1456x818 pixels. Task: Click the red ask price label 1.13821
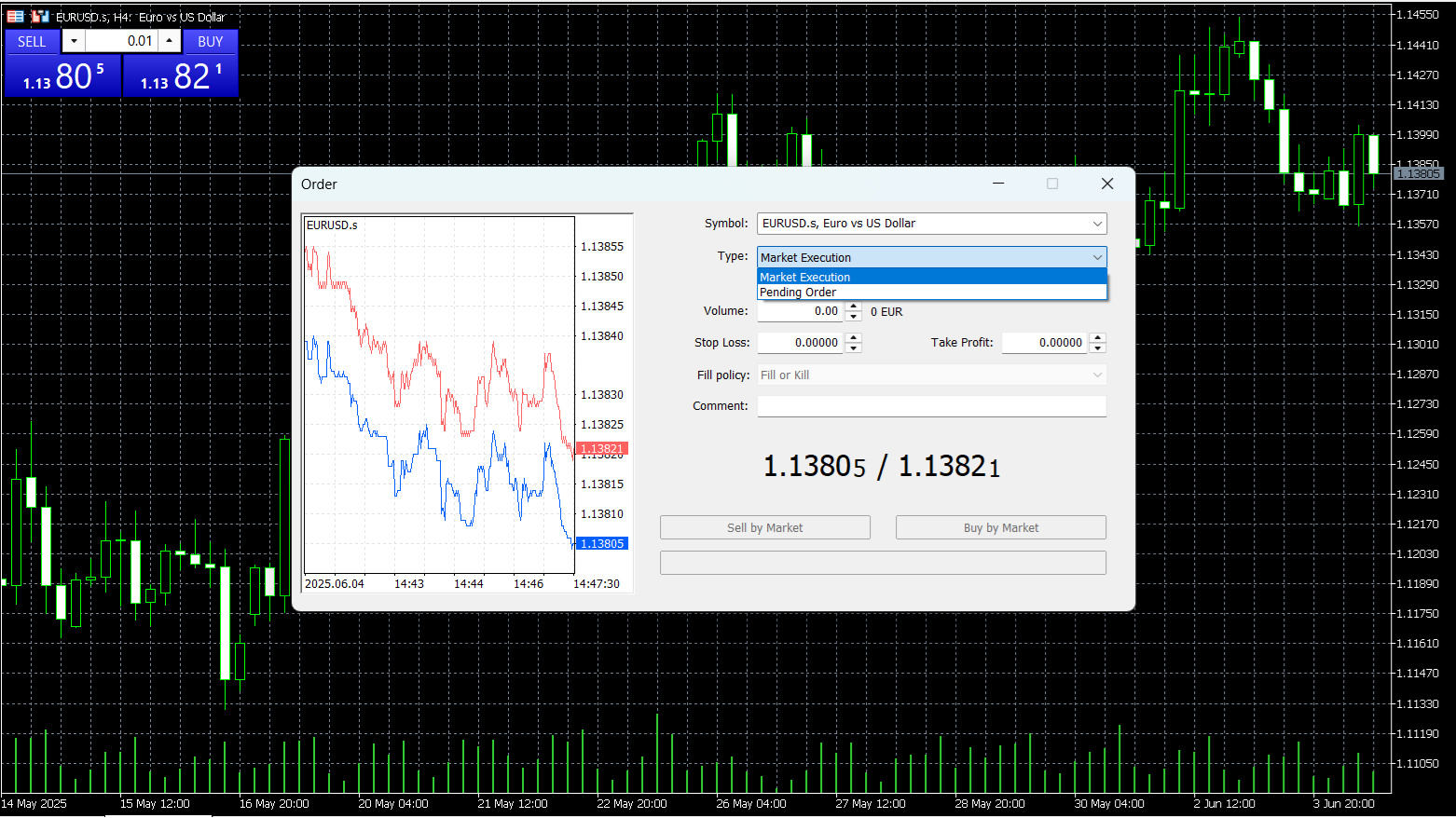(x=602, y=448)
